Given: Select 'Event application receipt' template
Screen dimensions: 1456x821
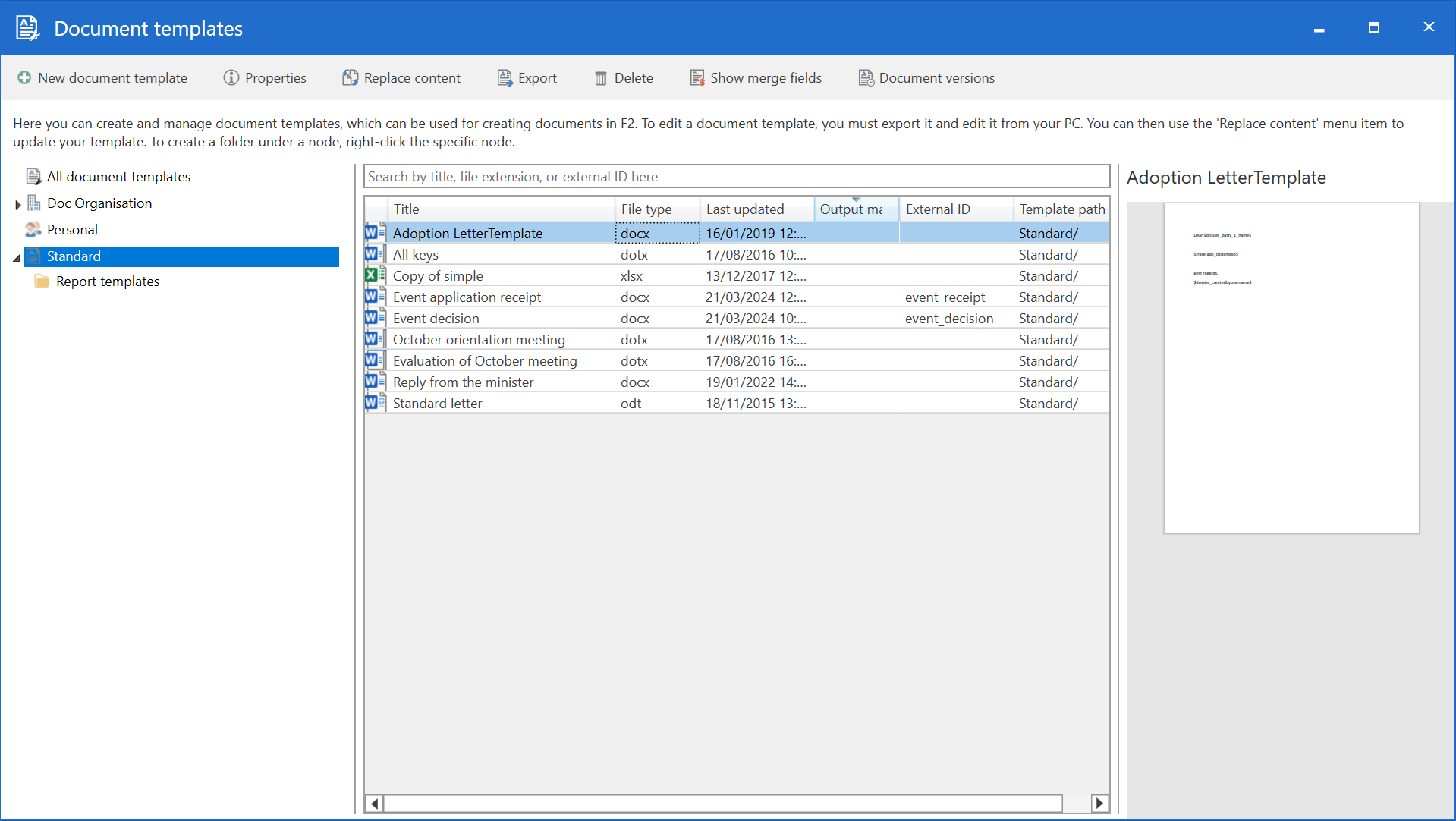Looking at the screenshot, I should pyautogui.click(x=737, y=297).
